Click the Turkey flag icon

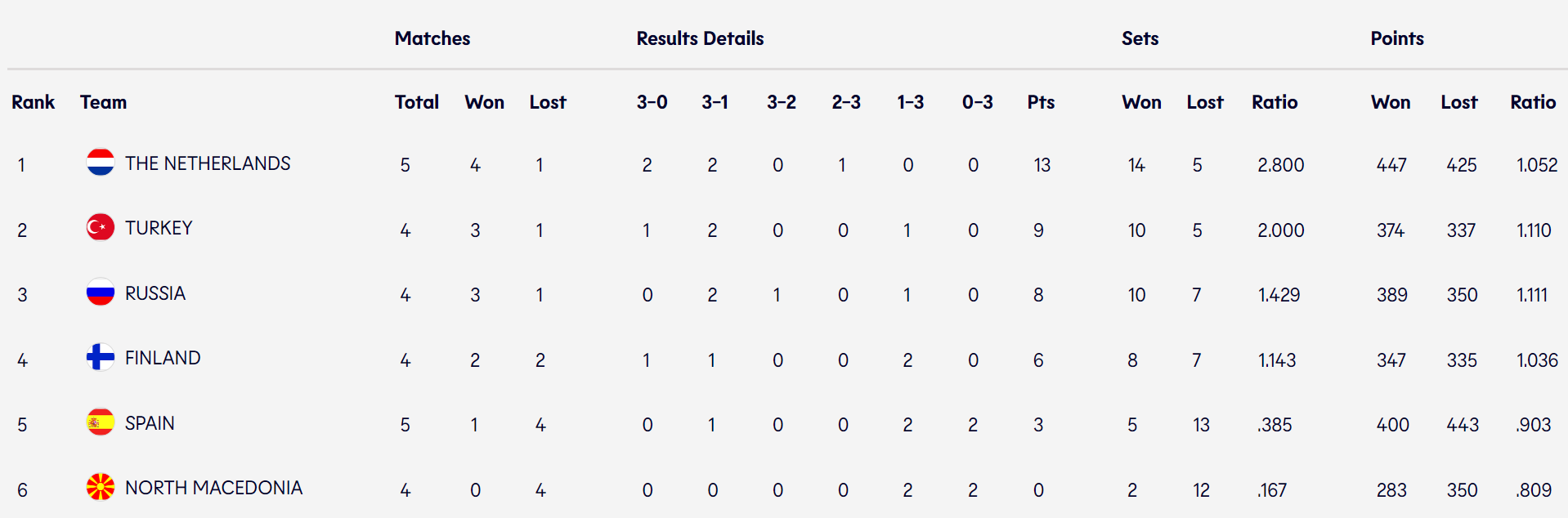pyautogui.click(x=101, y=227)
